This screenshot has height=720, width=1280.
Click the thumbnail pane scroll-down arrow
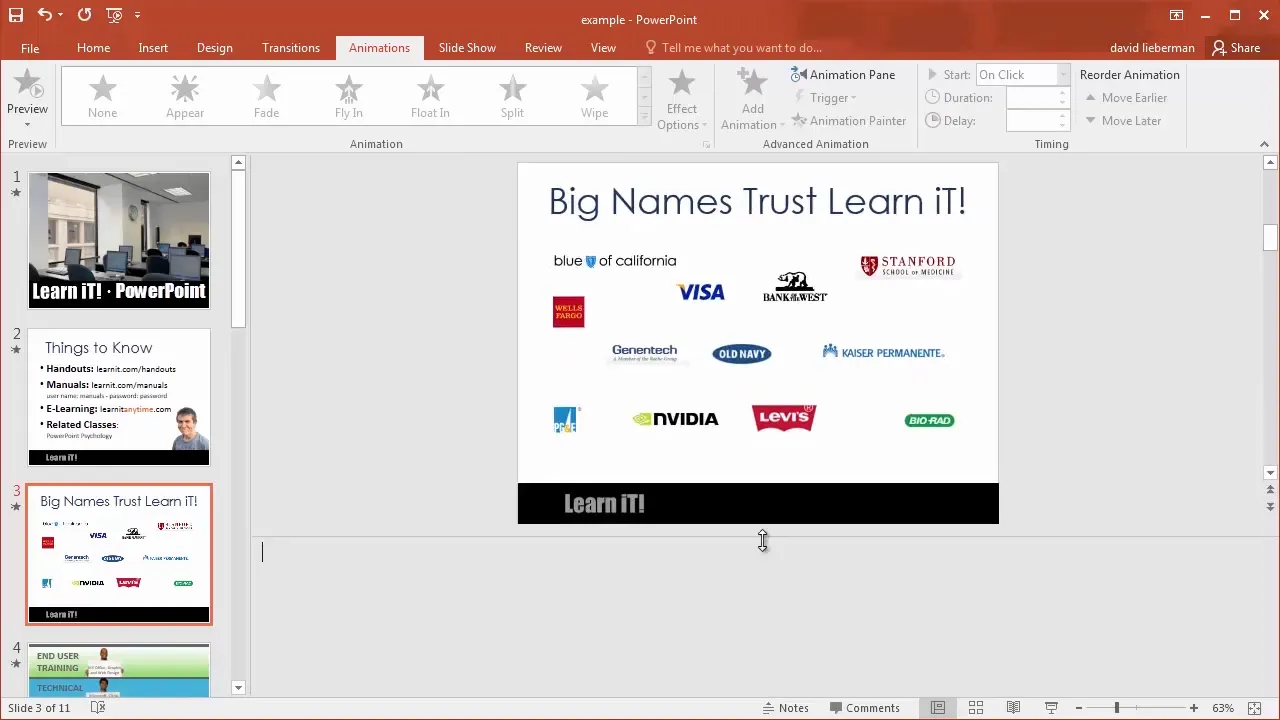(x=238, y=688)
